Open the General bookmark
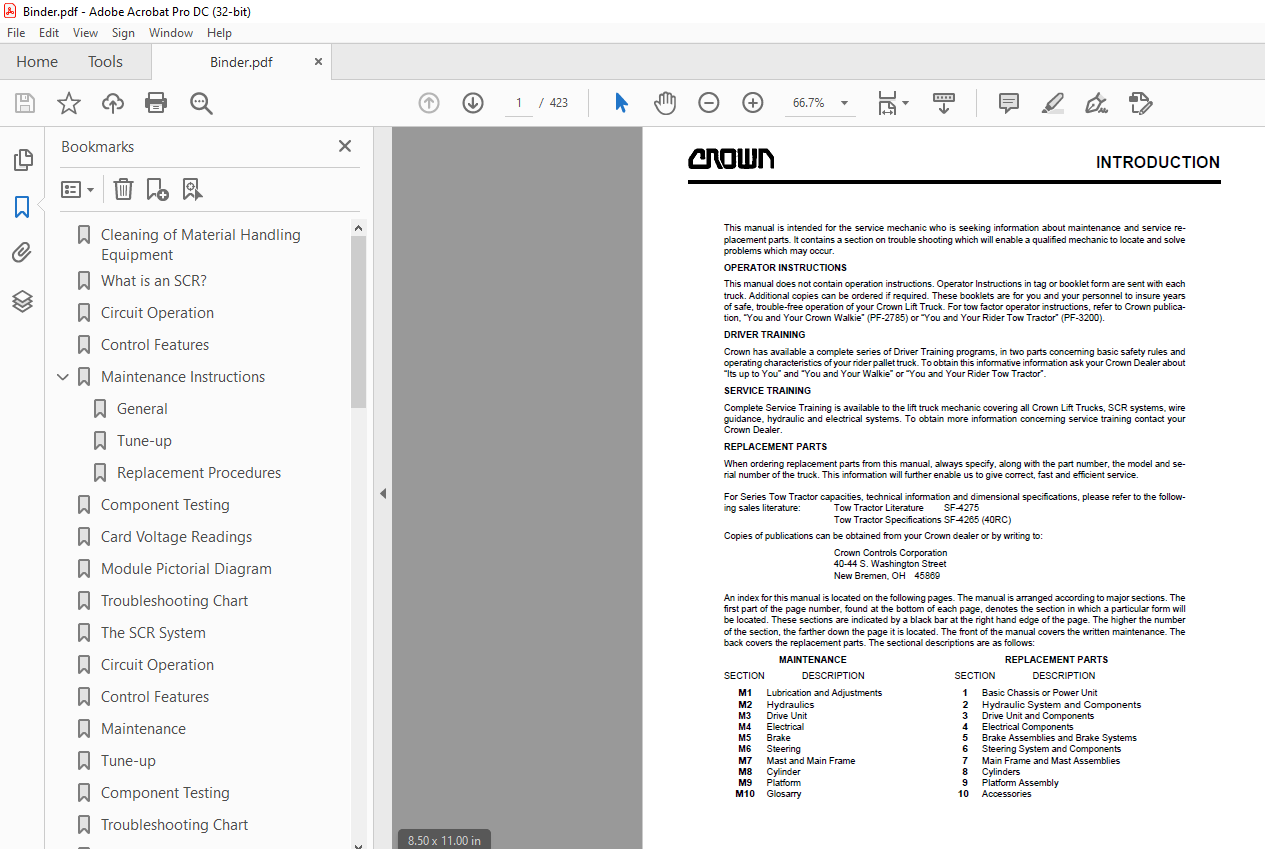 tap(142, 409)
